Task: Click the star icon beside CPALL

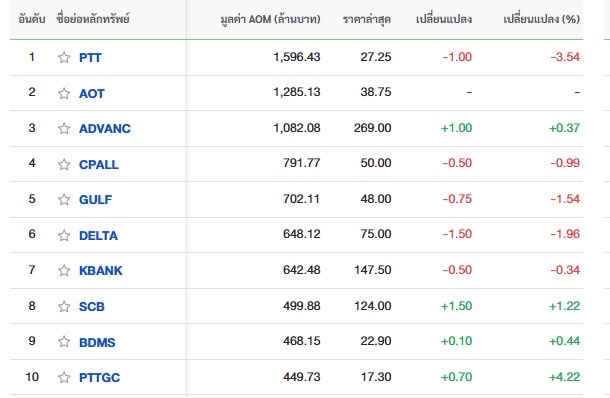Action: click(64, 165)
